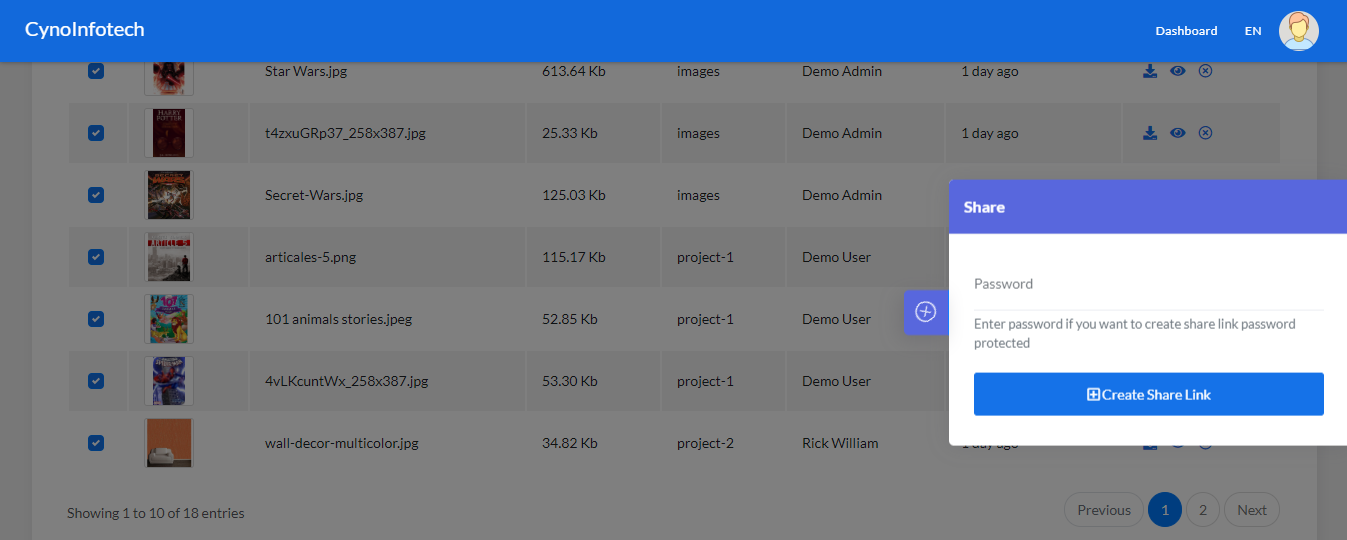1347x540 pixels.
Task: Click the wall-decor-multicolor.jpg file name
Action: (341, 443)
